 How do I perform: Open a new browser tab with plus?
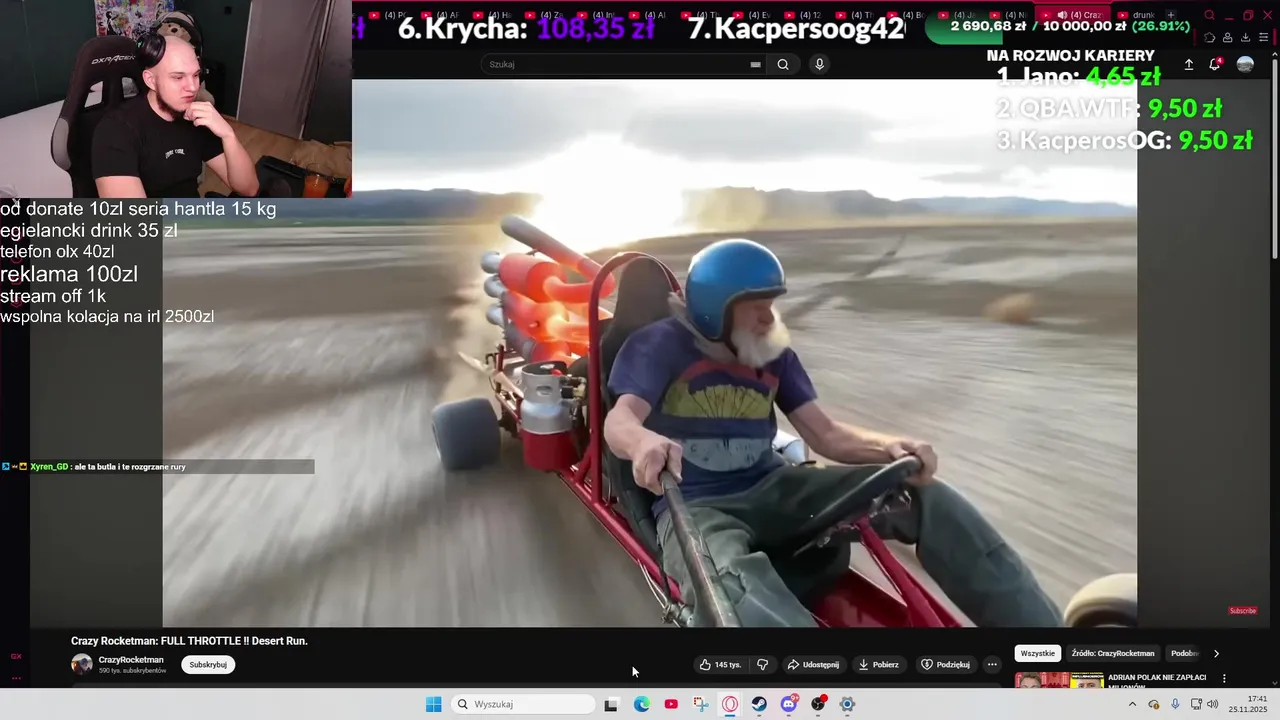pyautogui.click(x=1171, y=15)
